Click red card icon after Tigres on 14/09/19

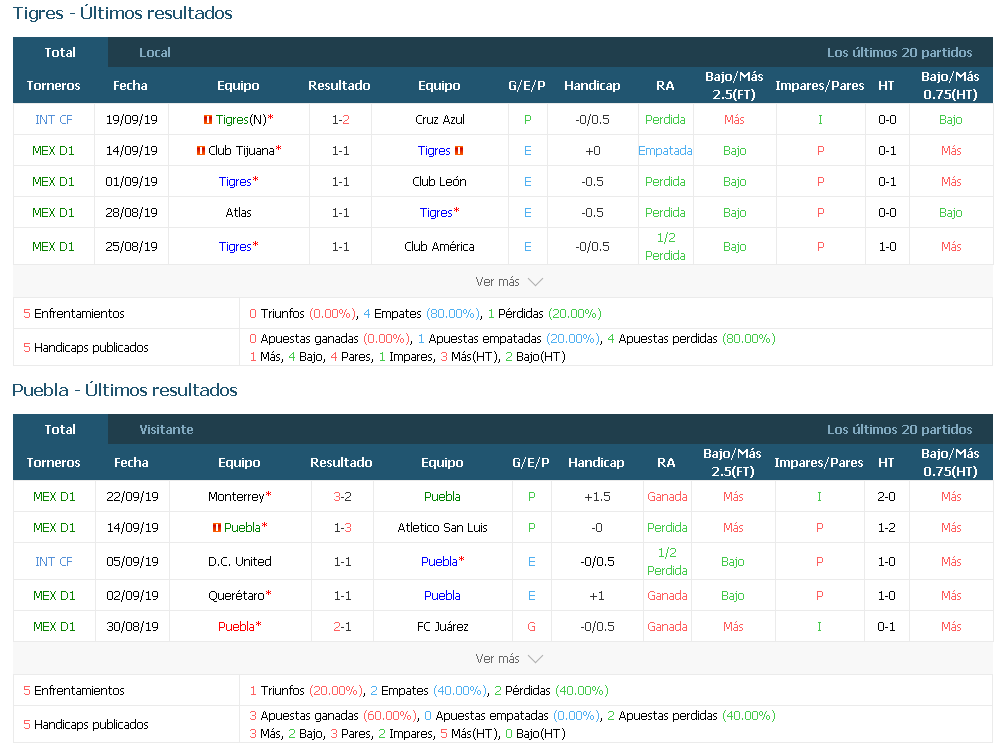pos(459,151)
